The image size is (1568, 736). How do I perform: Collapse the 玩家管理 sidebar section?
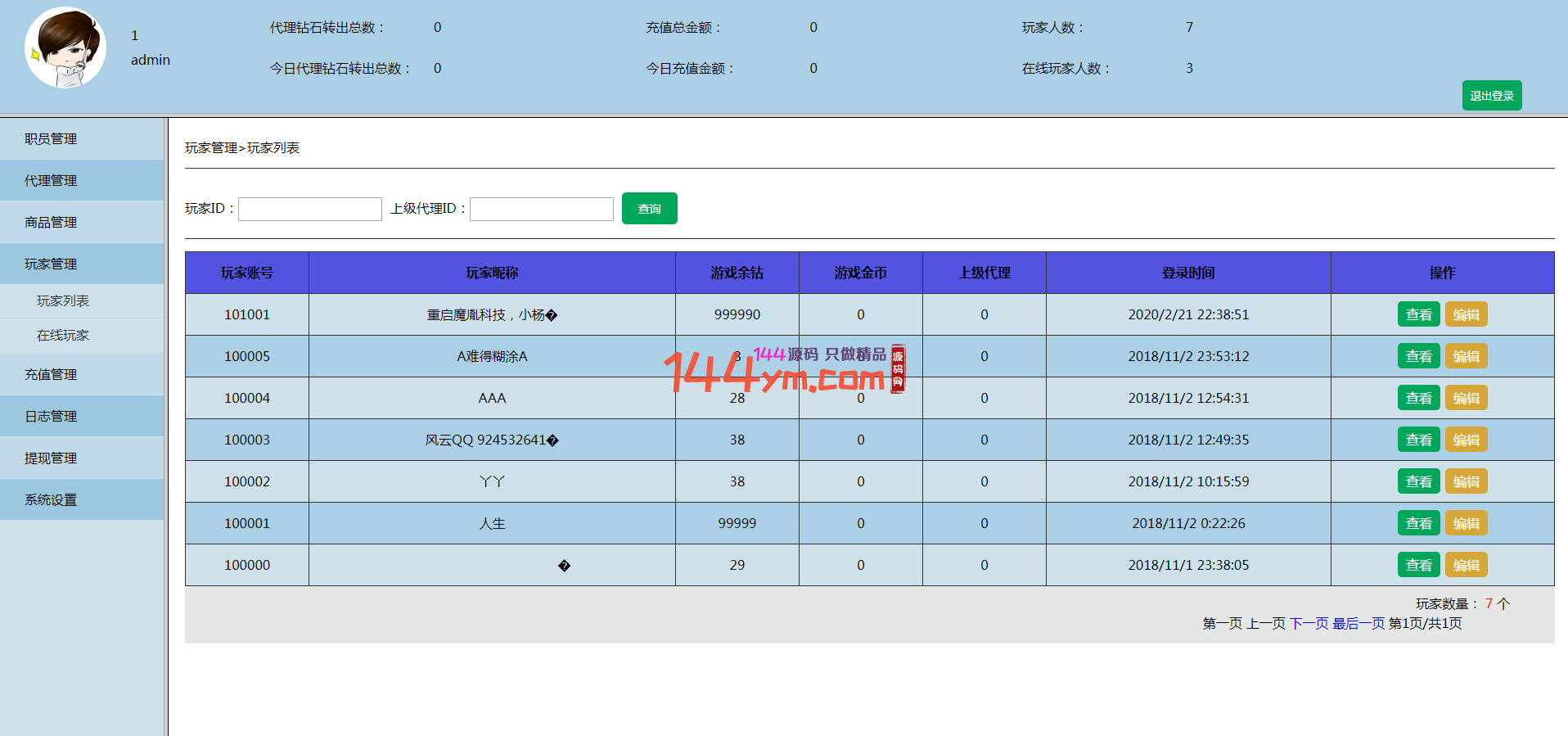51,264
